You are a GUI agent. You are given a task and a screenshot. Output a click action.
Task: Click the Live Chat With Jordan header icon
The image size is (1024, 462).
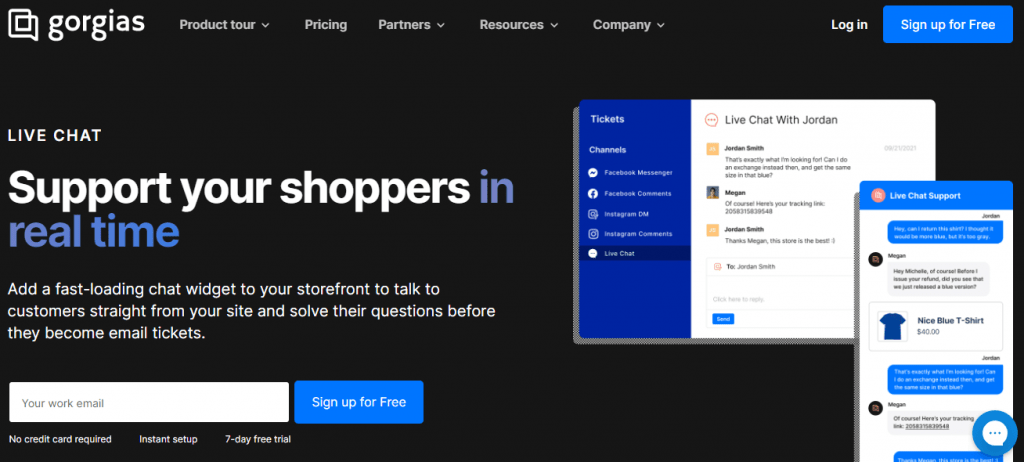point(711,119)
